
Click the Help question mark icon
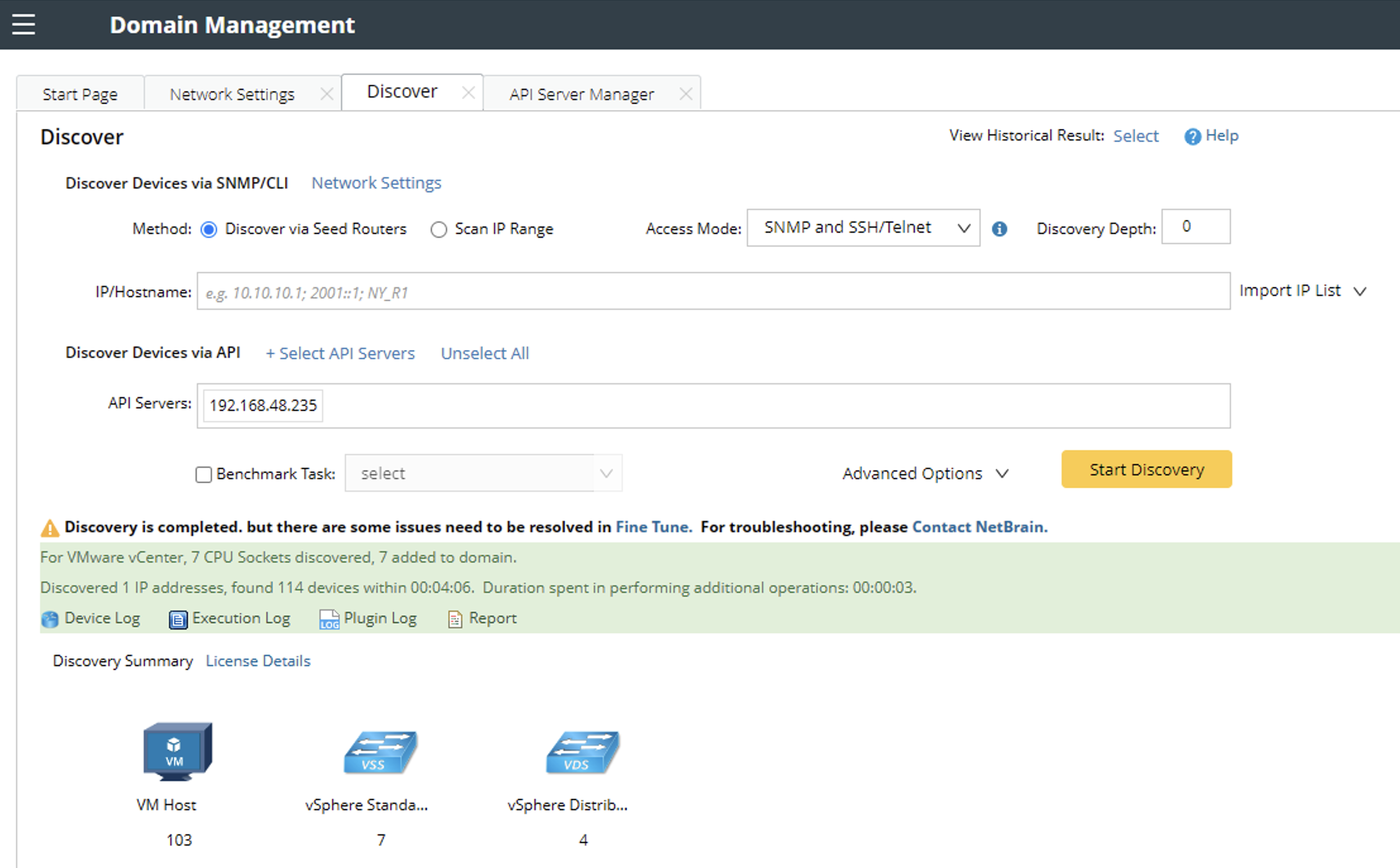(1192, 137)
